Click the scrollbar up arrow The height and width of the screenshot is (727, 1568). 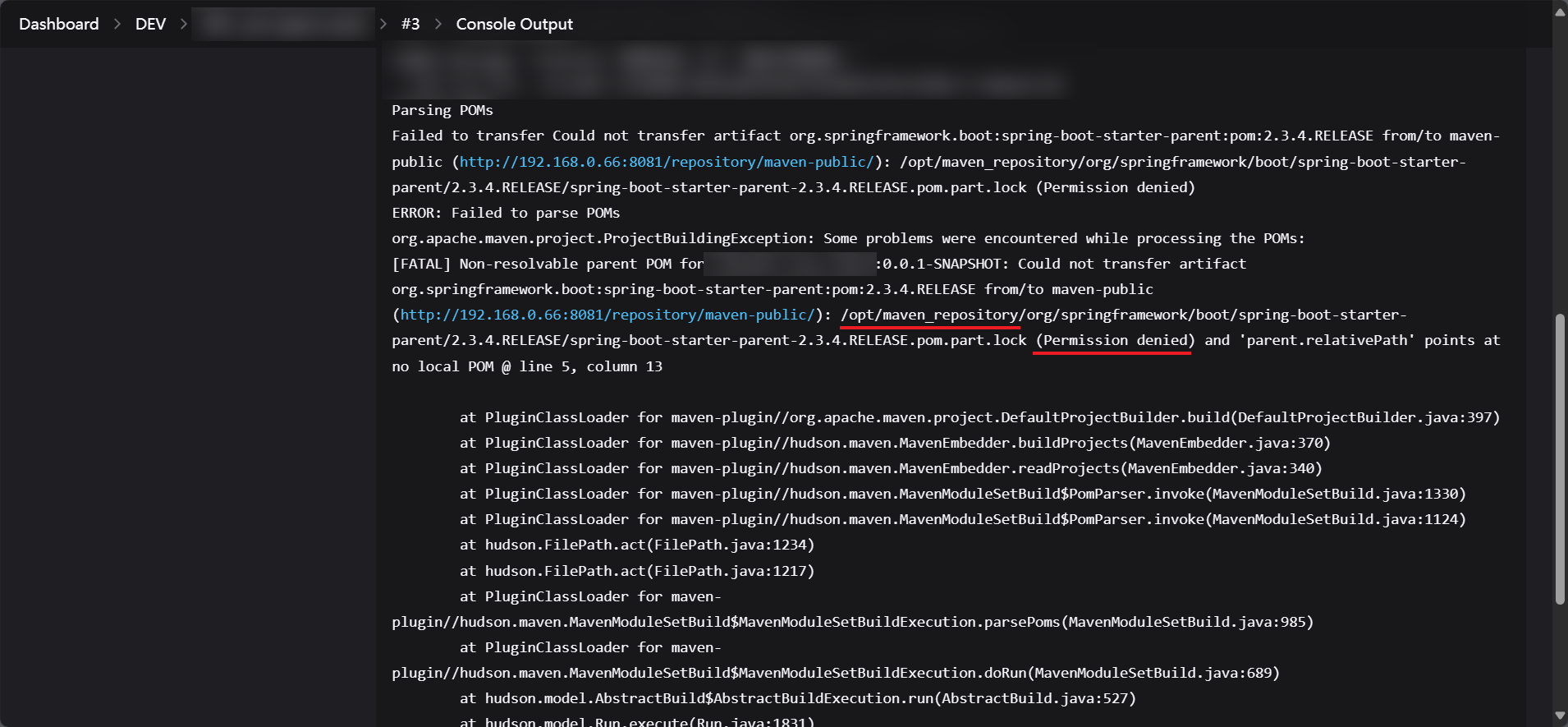(1560, 12)
